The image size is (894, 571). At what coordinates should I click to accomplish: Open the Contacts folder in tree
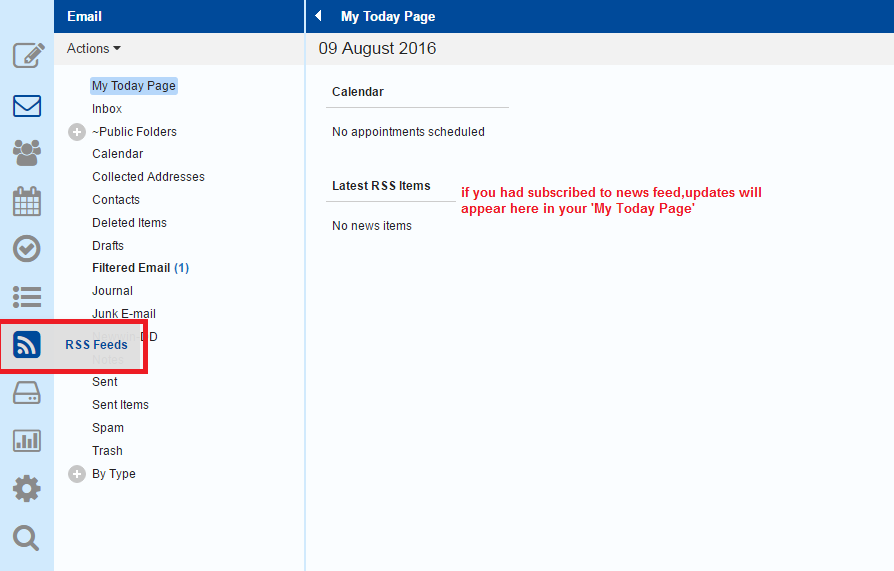click(x=116, y=200)
